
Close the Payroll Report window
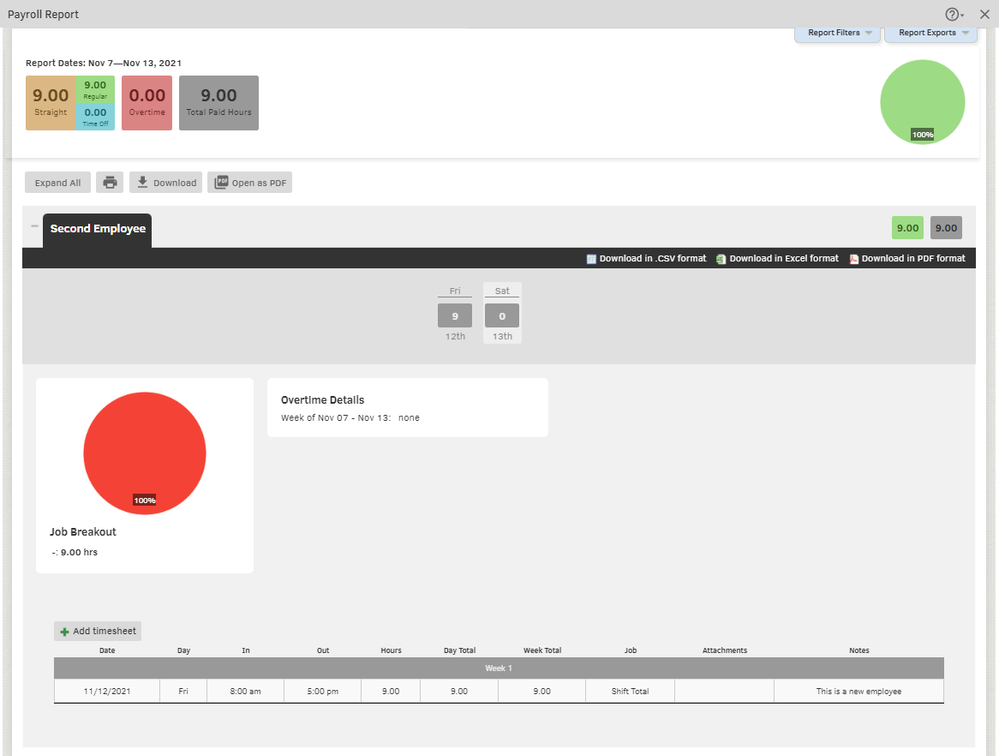coord(984,14)
